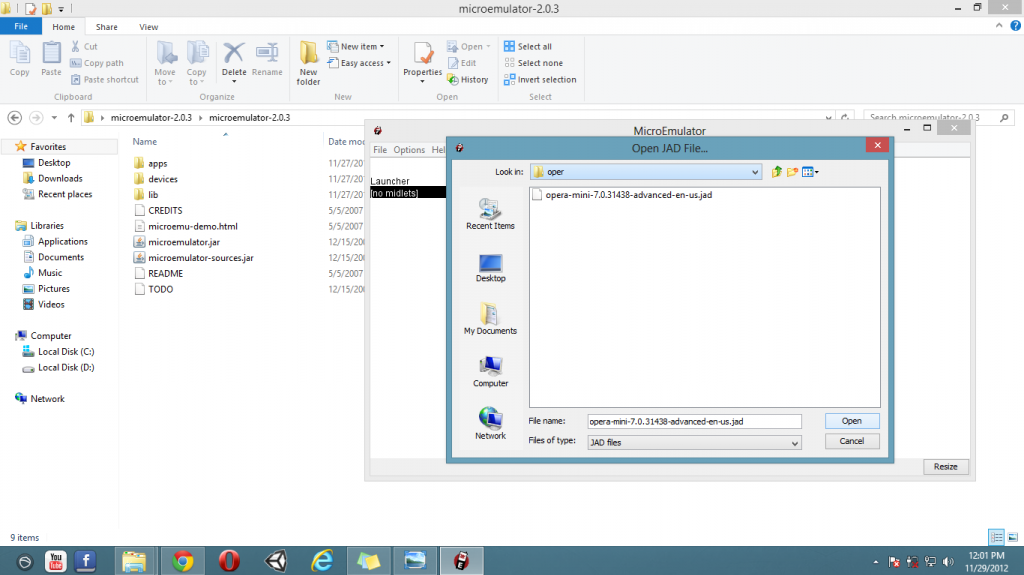The image size is (1024, 575).
Task: Open the view style menu icon in dialog
Action: pyautogui.click(x=810, y=172)
